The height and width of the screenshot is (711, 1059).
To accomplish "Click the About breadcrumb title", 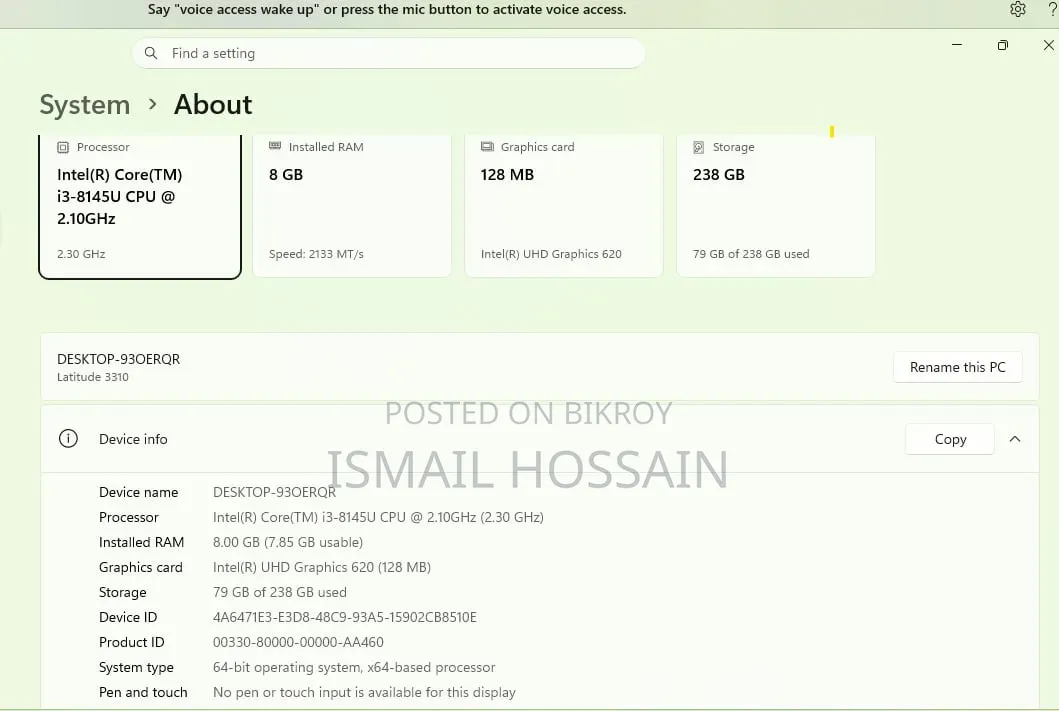I will (x=213, y=105).
